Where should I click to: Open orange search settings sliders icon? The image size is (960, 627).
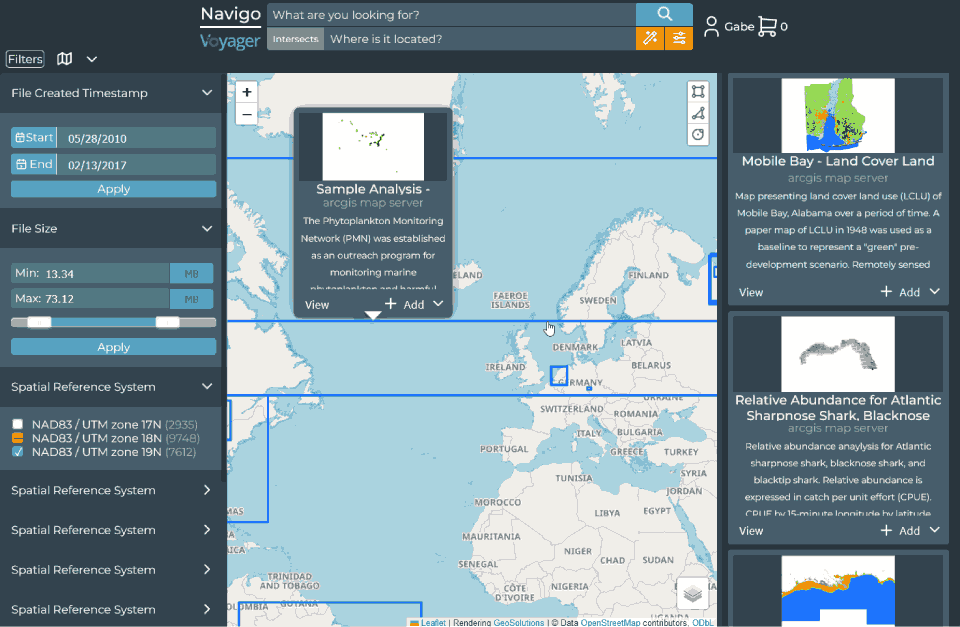pos(679,39)
